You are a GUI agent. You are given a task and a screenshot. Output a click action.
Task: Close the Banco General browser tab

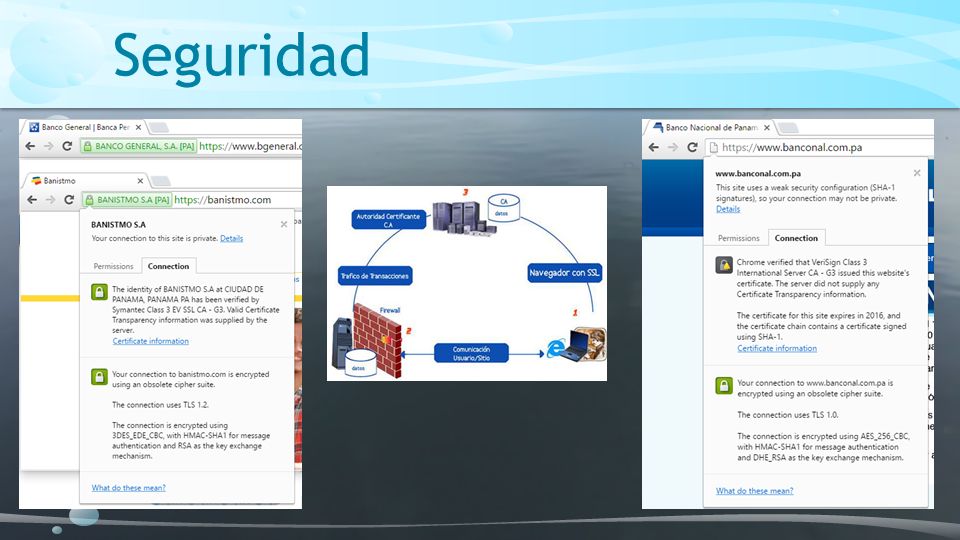click(138, 127)
